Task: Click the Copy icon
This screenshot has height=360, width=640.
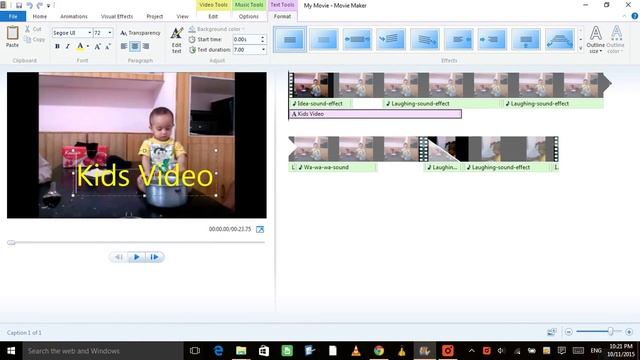Action: (27, 40)
